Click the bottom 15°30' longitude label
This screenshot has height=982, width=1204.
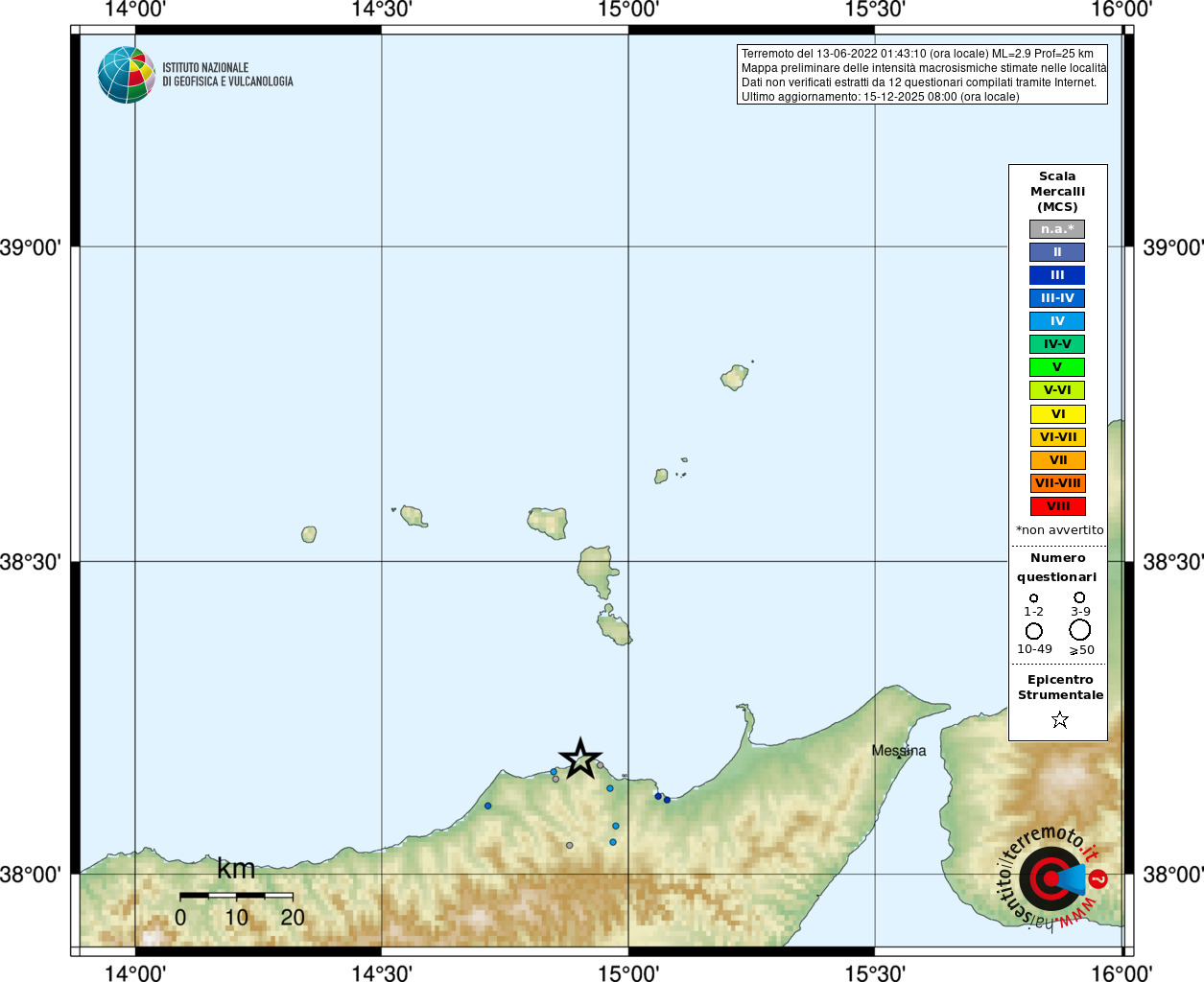[x=875, y=973]
